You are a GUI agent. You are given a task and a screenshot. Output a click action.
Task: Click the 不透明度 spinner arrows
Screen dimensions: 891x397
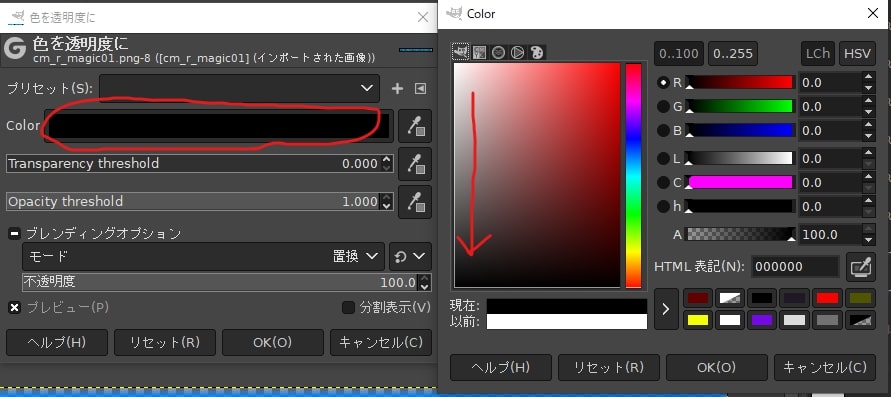pos(424,282)
